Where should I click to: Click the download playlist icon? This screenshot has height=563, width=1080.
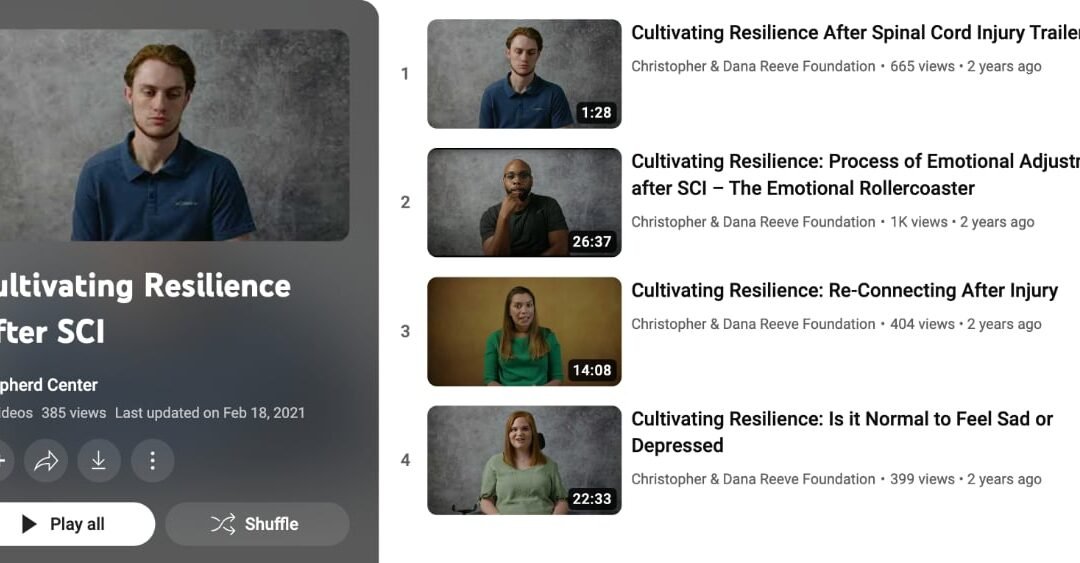[99, 460]
